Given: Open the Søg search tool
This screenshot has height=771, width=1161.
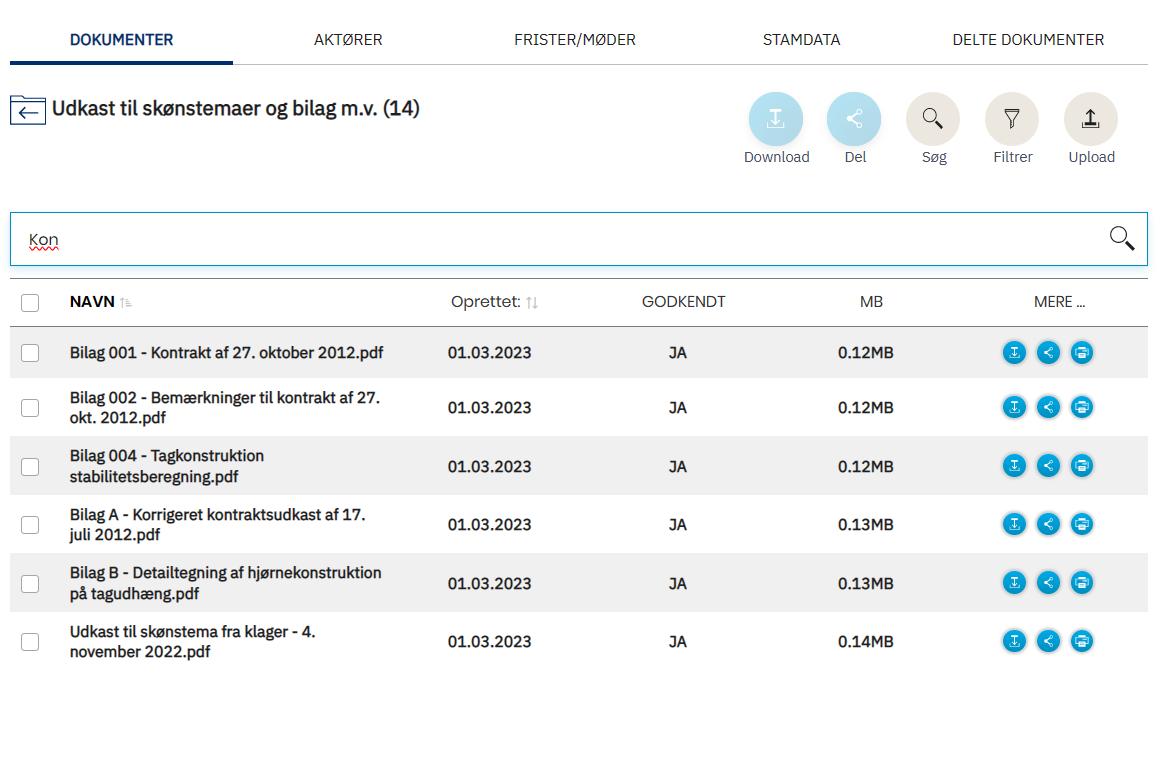Looking at the screenshot, I should tap(933, 119).
